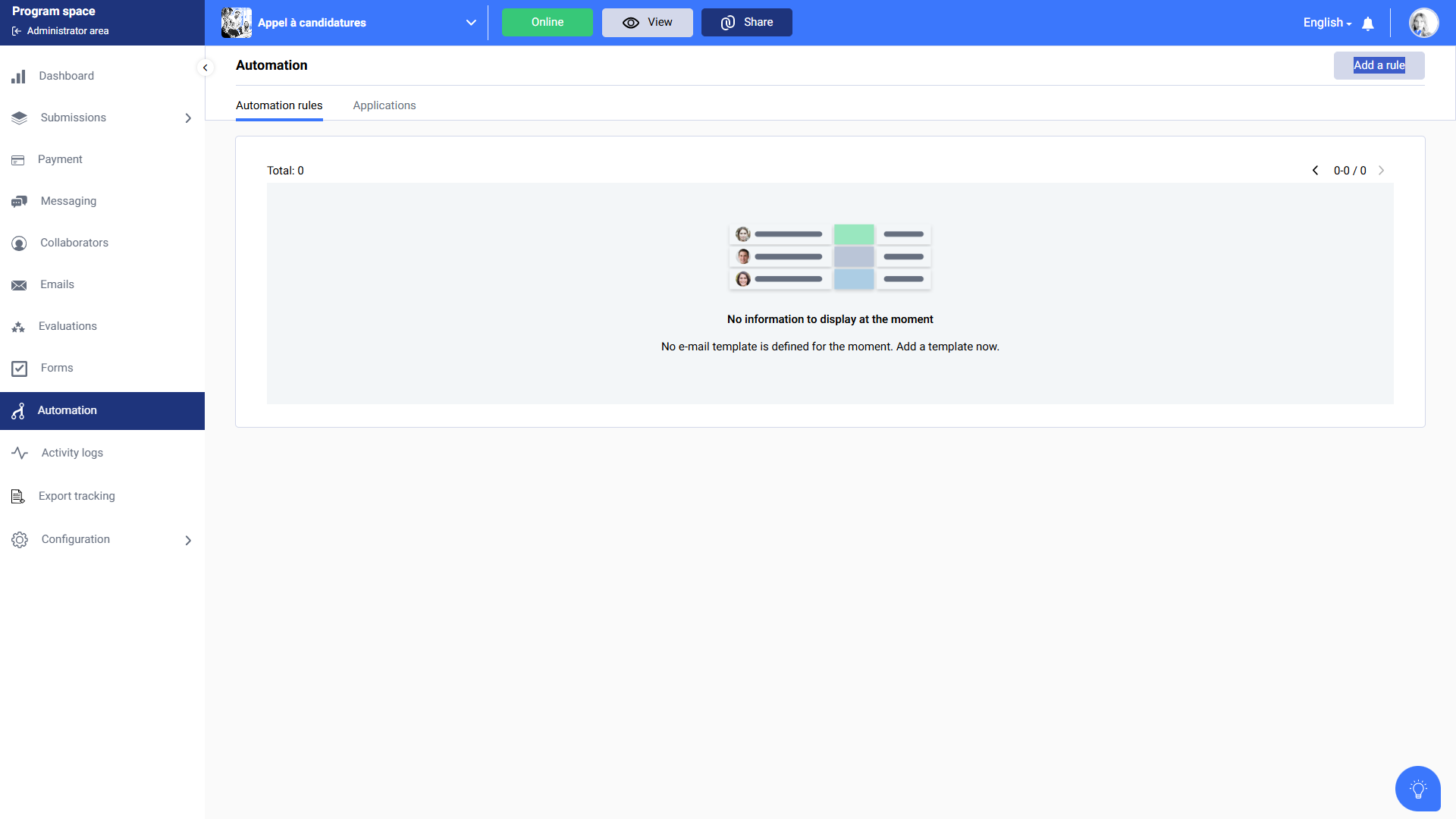The width and height of the screenshot is (1456, 819).
Task: Click the View eye button
Action: (x=647, y=23)
